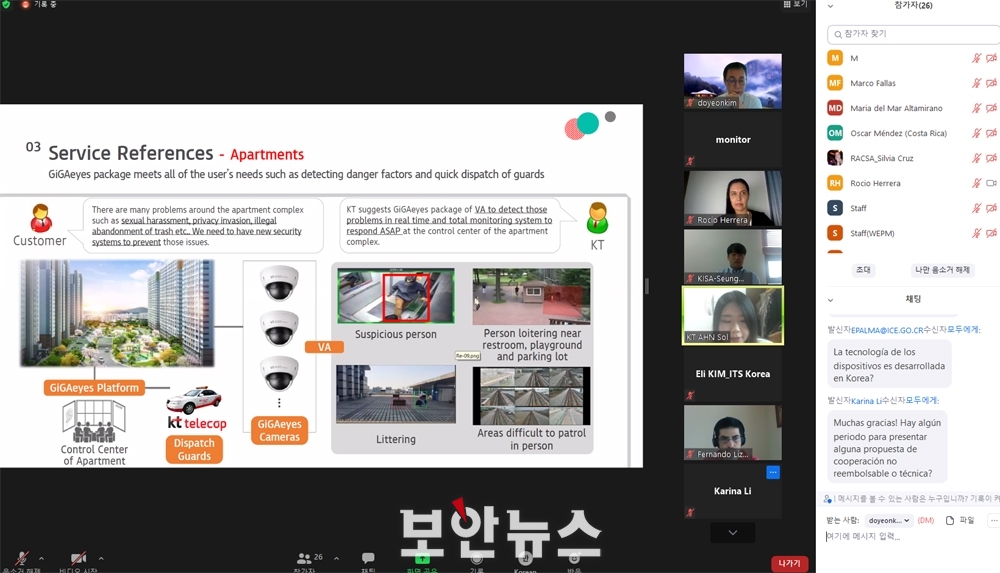Click Staff row camera-off icon

(991, 208)
